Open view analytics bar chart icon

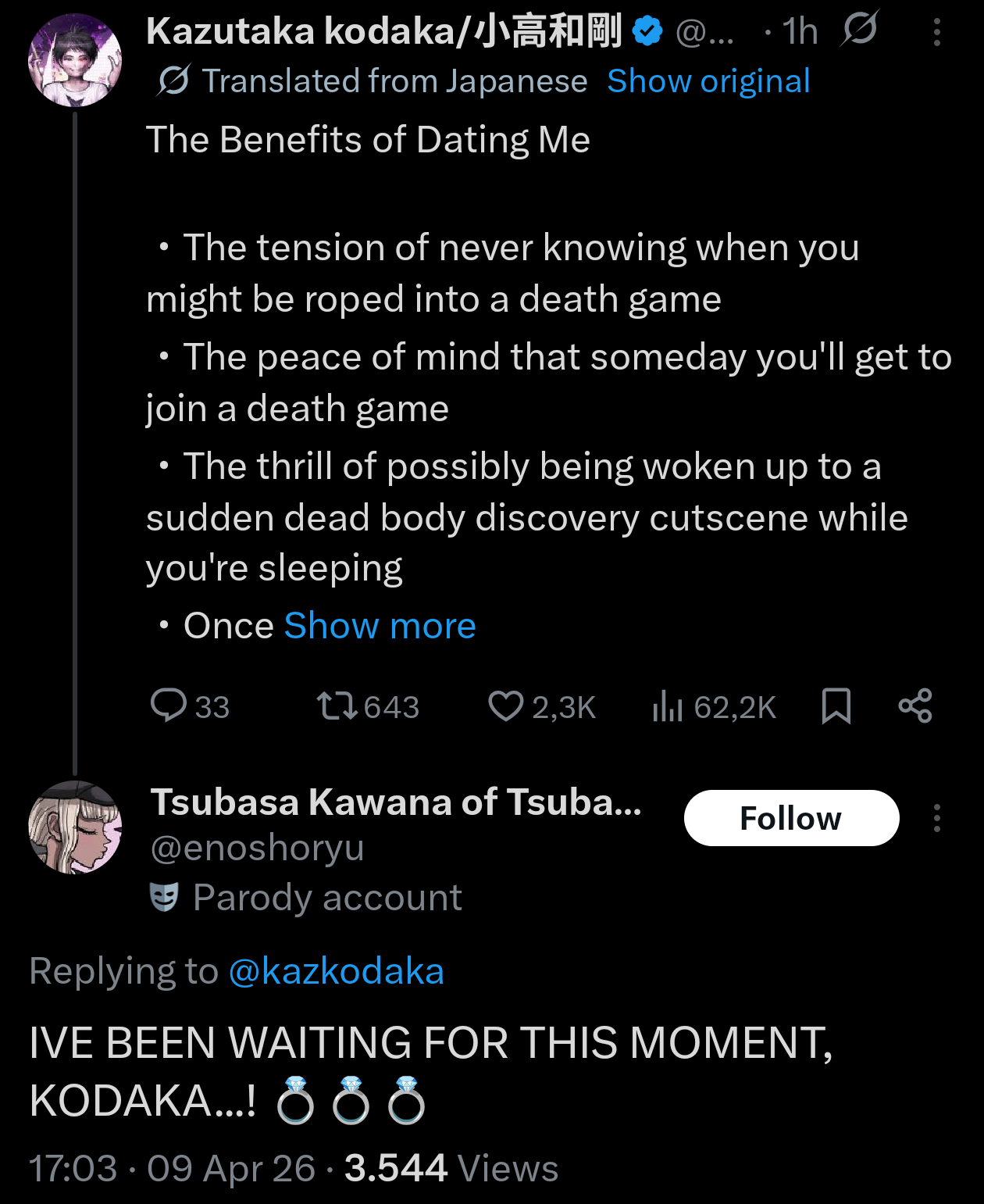point(668,706)
